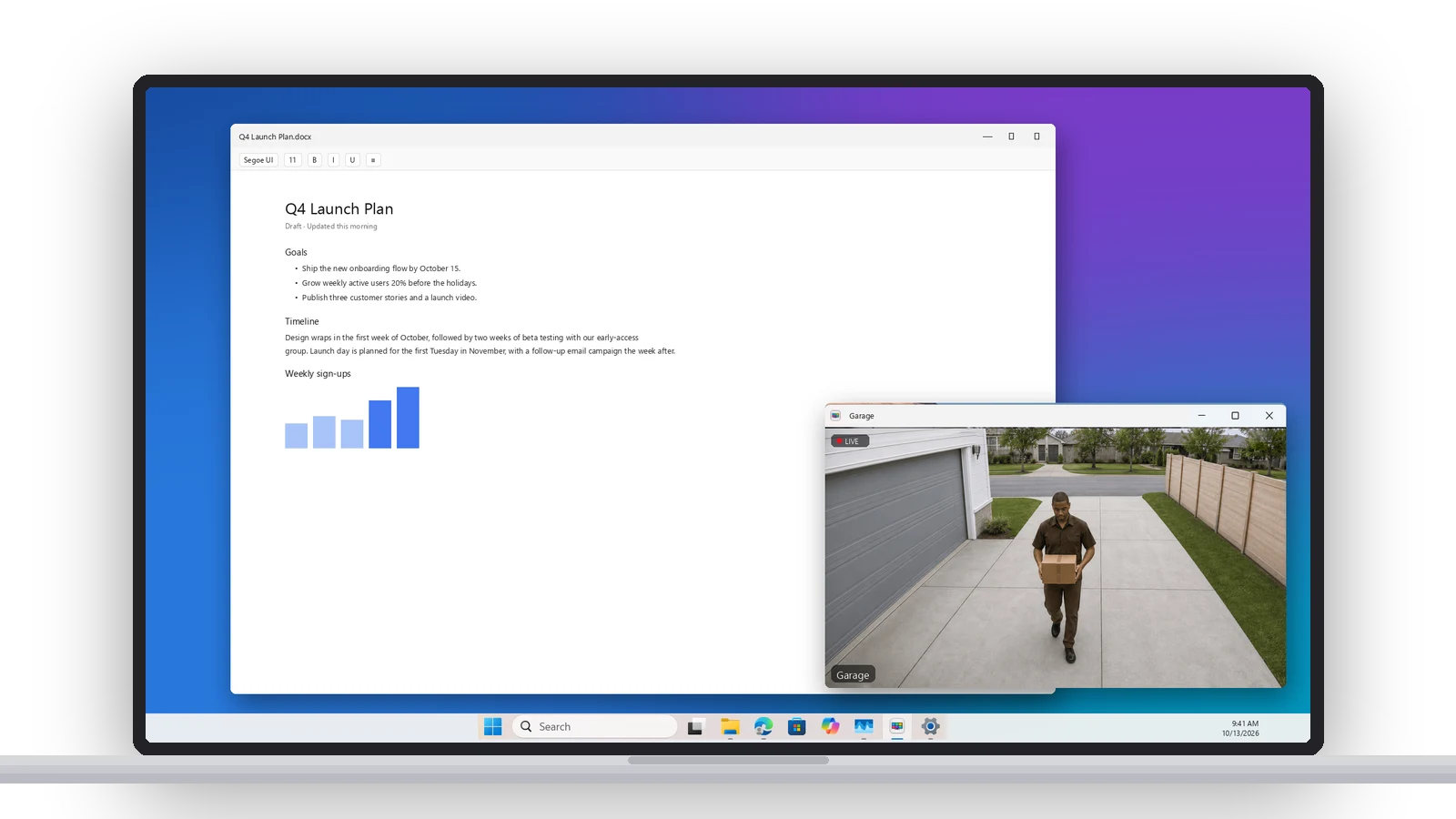This screenshot has width=1456, height=819.
Task: Launch Copilot from the taskbar
Action: click(x=830, y=726)
